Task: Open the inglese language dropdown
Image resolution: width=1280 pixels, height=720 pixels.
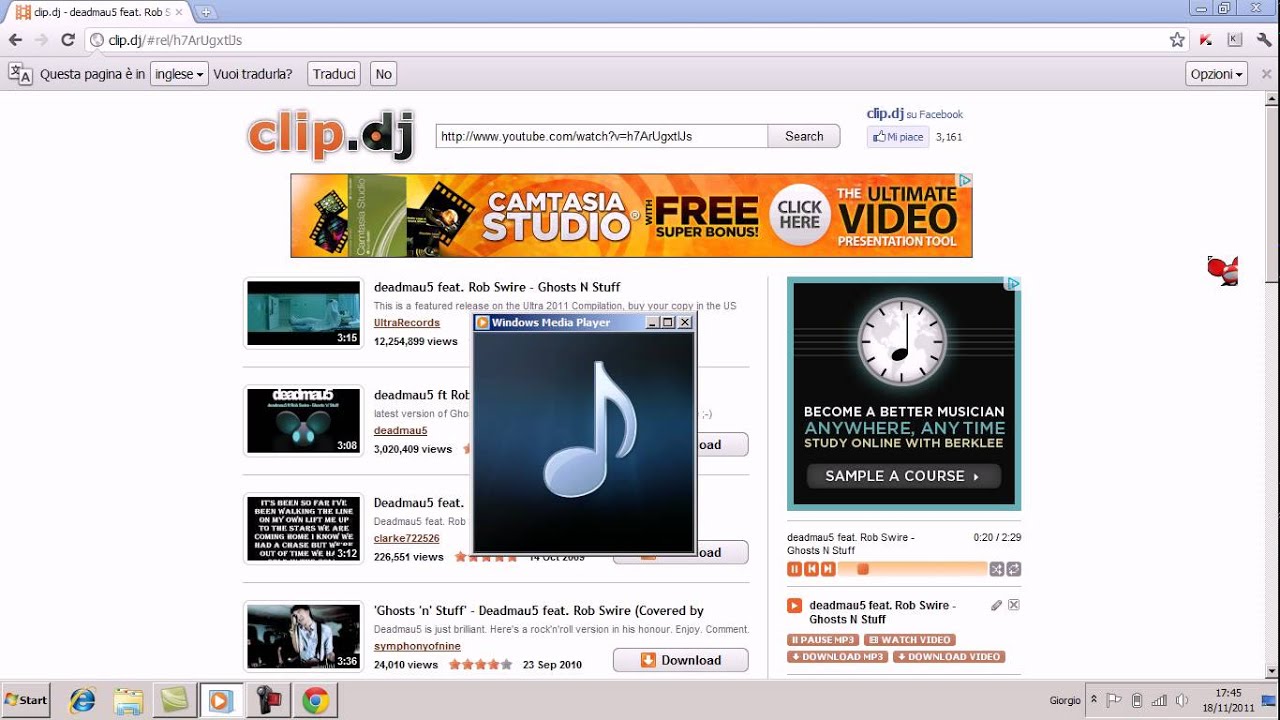Action: (x=179, y=74)
